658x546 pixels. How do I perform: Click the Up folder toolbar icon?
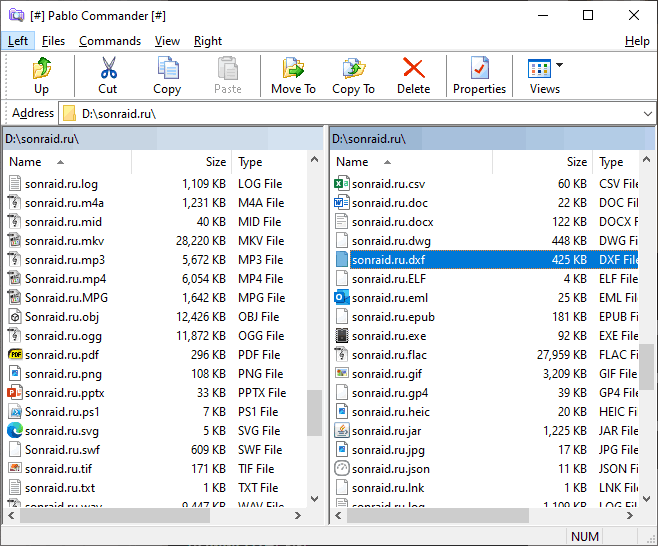tap(42, 68)
